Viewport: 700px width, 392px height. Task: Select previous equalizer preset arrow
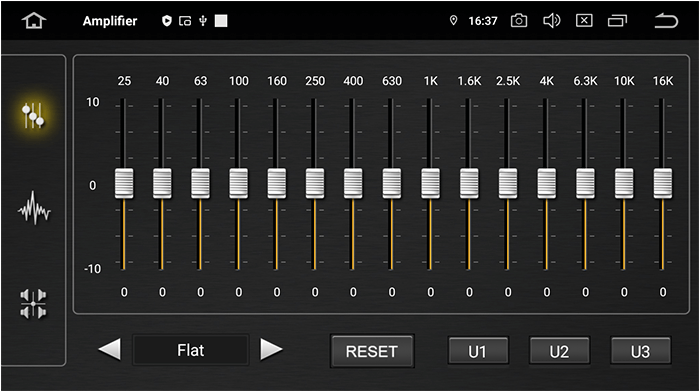pos(109,349)
